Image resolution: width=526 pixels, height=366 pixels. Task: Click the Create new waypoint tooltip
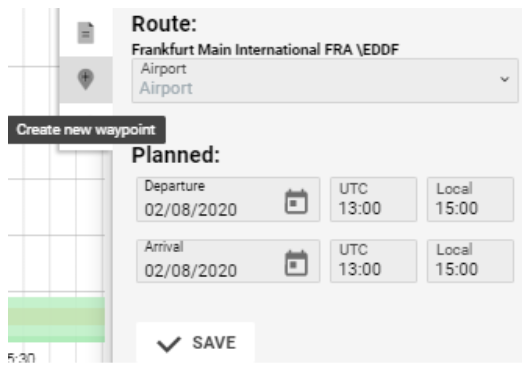pos(87,130)
